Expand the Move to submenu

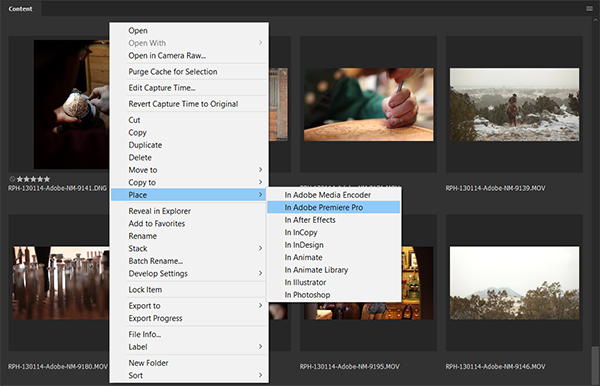click(x=189, y=170)
